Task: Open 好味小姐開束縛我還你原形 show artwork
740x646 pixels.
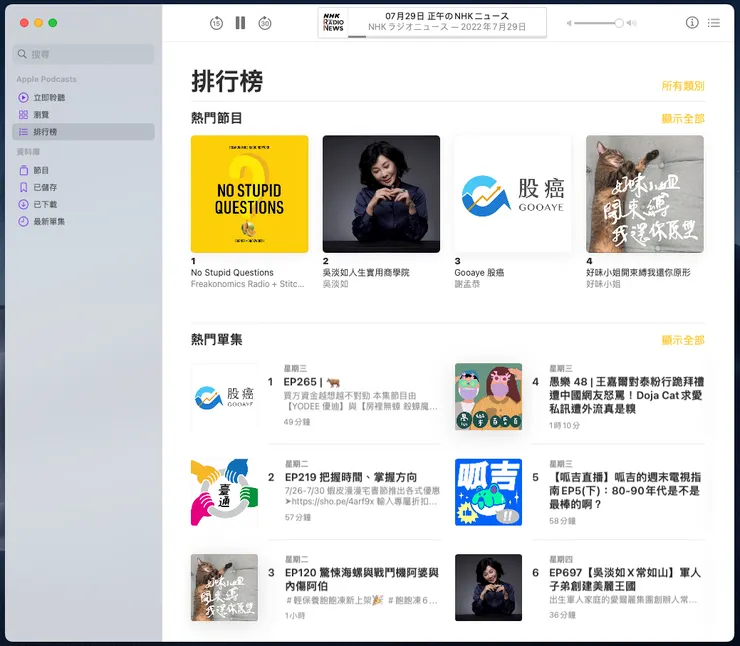Action: (x=645, y=194)
